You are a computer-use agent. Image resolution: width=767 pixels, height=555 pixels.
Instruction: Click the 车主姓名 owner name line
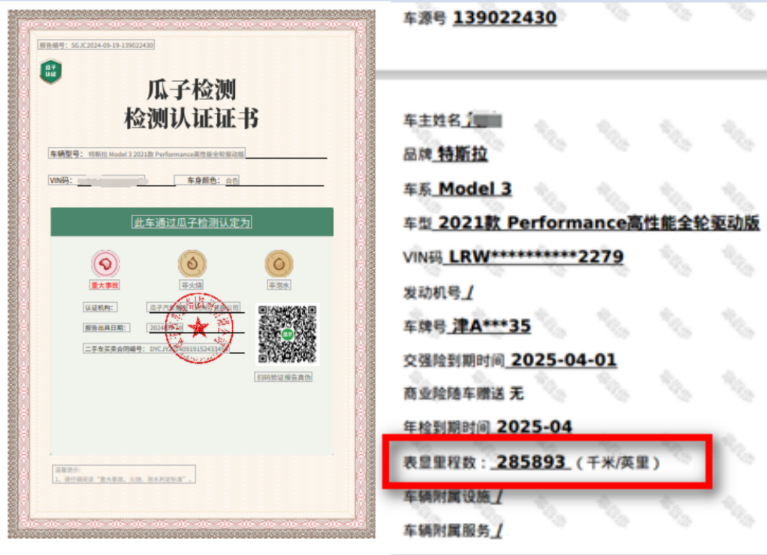(x=452, y=120)
